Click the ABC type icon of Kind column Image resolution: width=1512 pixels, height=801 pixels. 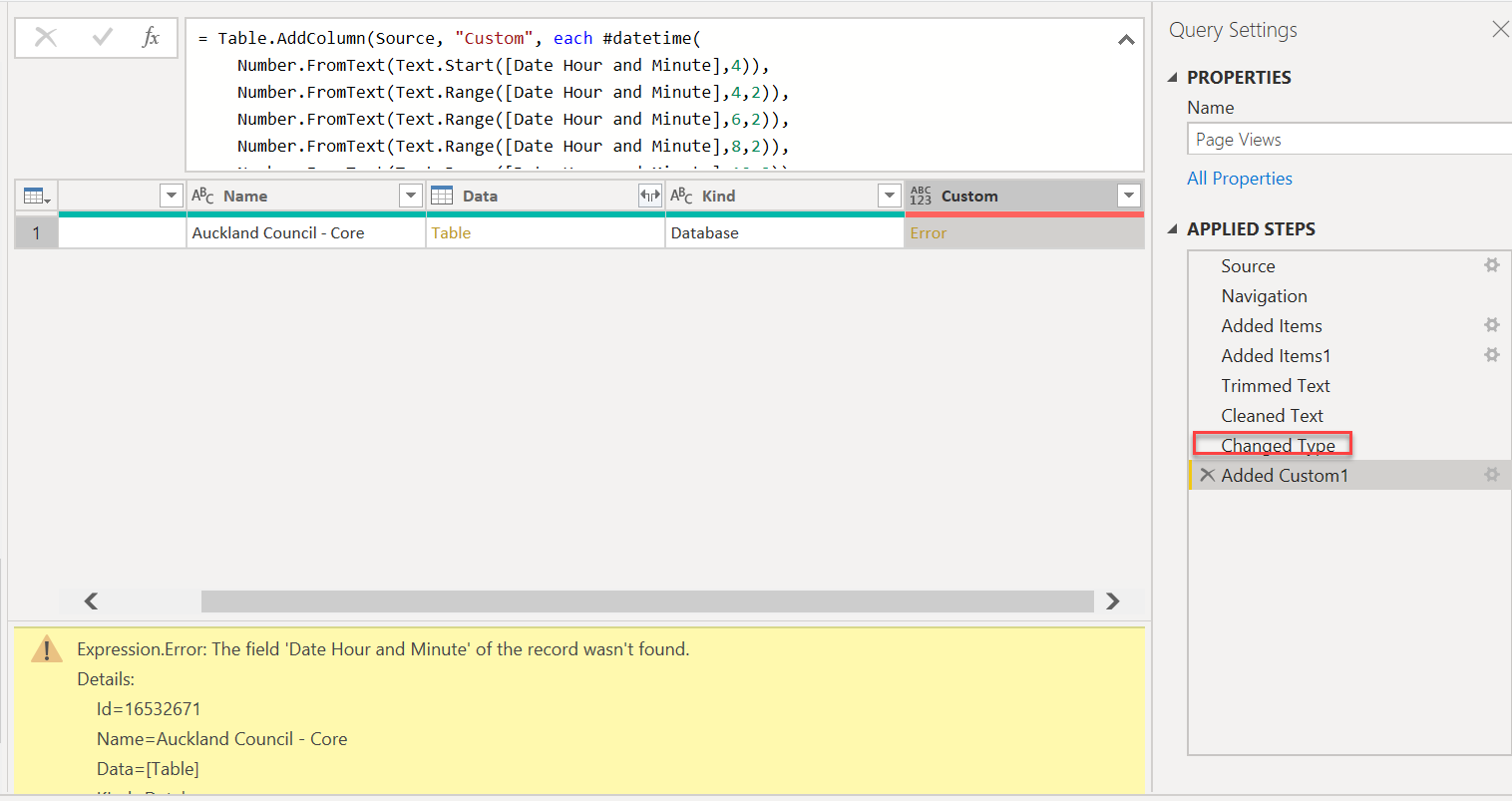(681, 196)
